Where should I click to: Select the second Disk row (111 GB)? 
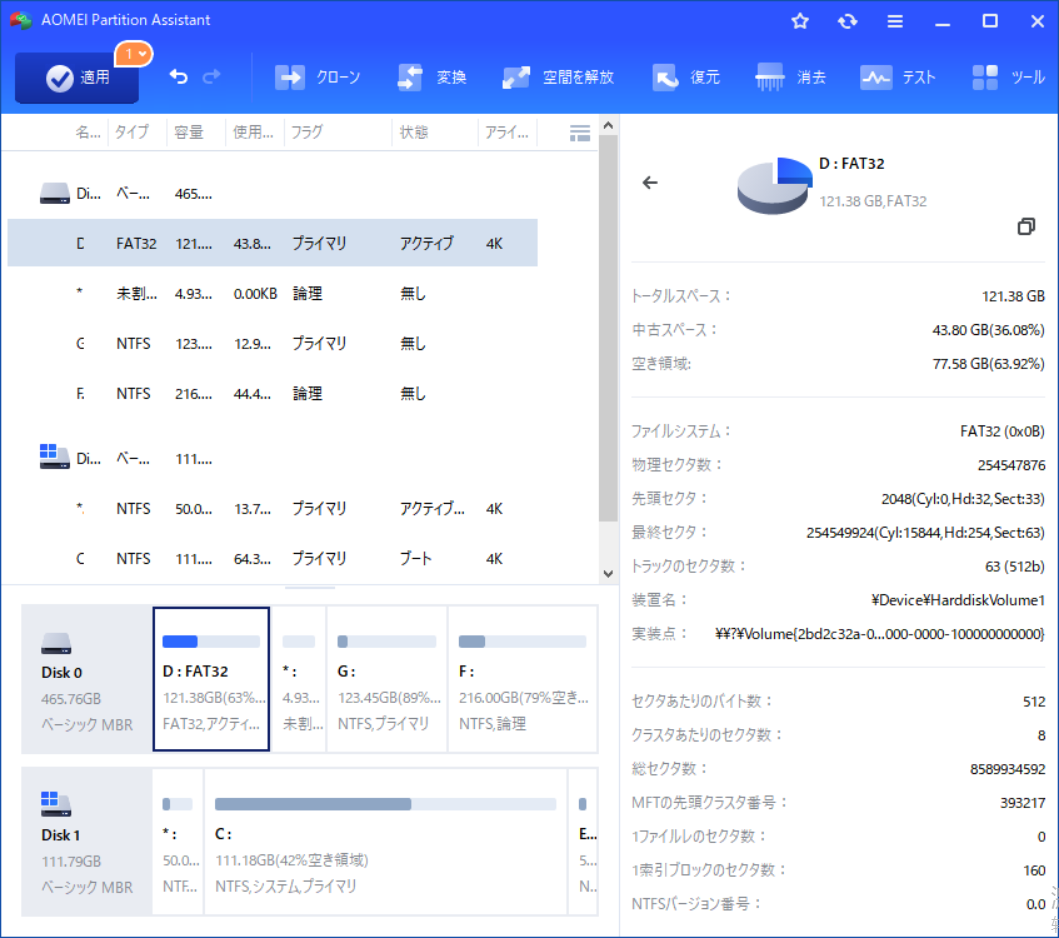(272, 459)
